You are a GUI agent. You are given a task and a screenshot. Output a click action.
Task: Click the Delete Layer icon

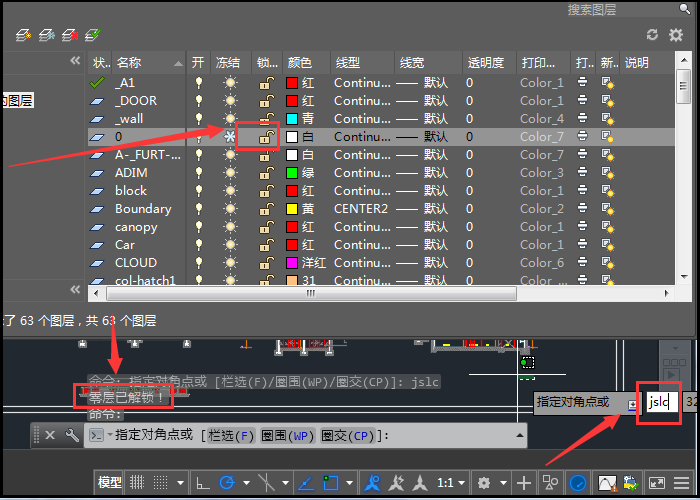click(x=70, y=35)
